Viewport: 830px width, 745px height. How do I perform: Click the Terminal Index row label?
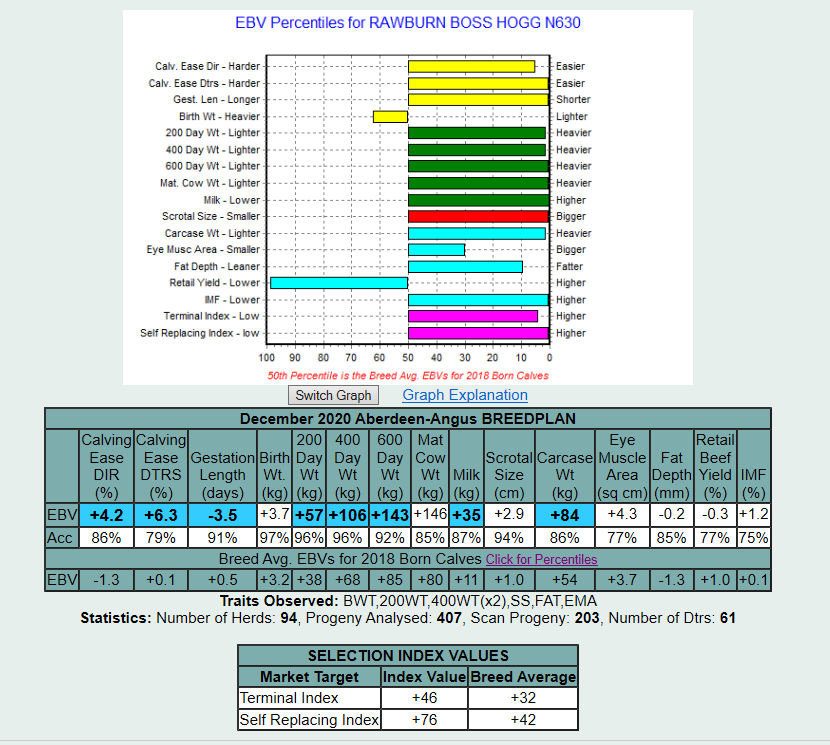click(x=289, y=698)
